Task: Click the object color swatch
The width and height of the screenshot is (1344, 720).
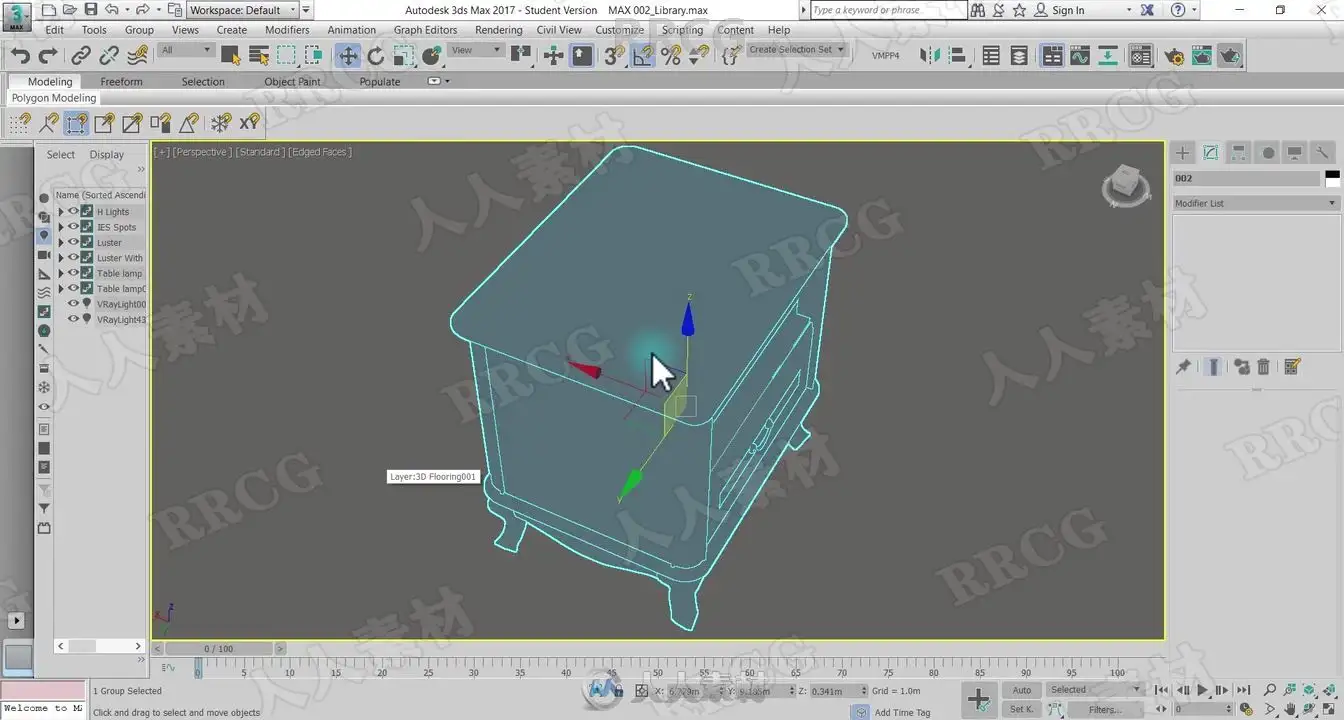Action: [x=1332, y=178]
